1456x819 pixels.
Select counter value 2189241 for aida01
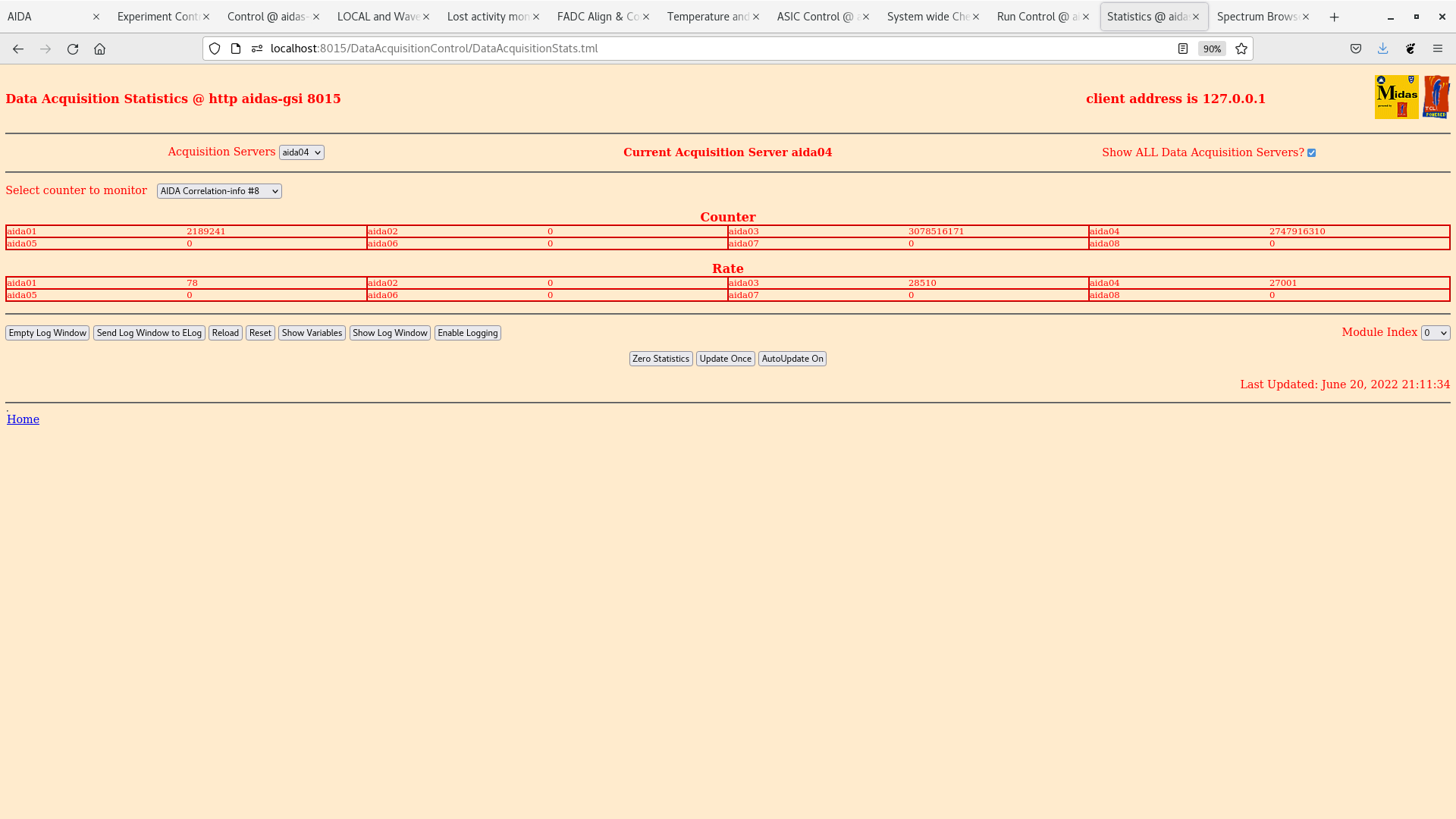206,231
